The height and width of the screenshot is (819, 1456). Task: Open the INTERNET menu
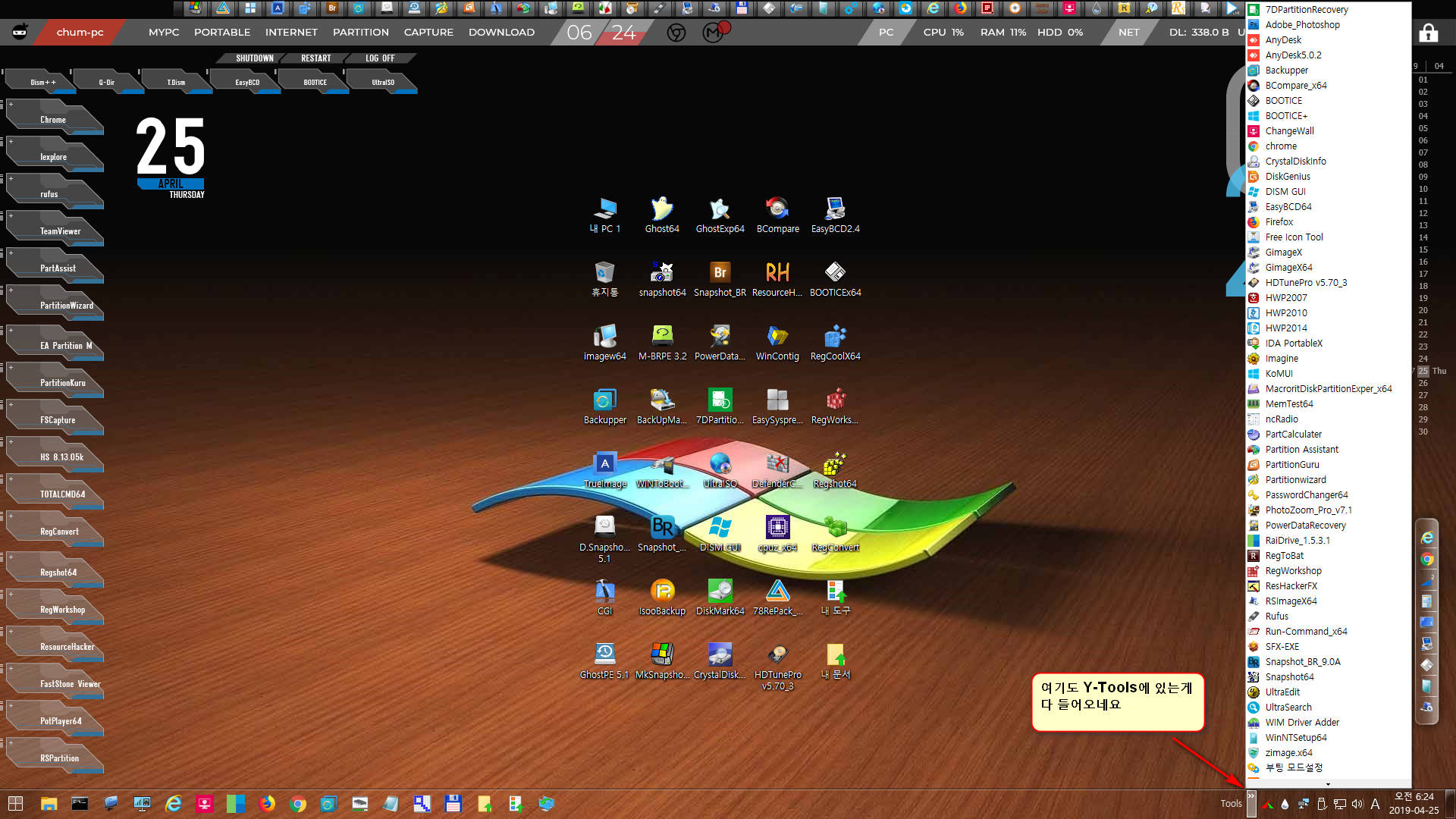pos(291,32)
